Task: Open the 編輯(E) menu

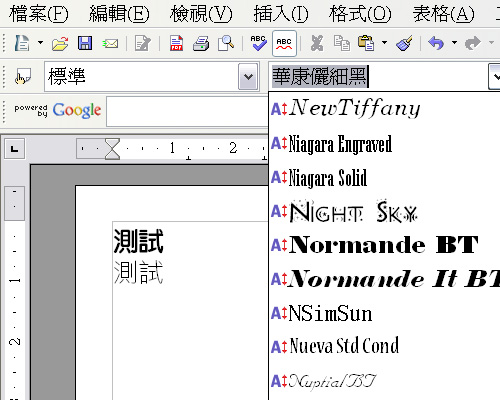Action: [x=119, y=14]
